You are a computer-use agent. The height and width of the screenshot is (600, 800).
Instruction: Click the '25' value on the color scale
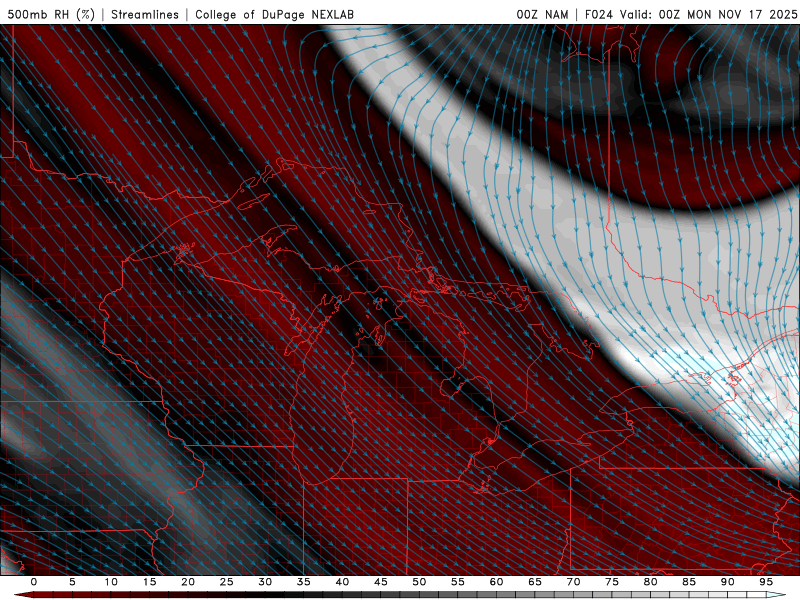pyautogui.click(x=227, y=582)
